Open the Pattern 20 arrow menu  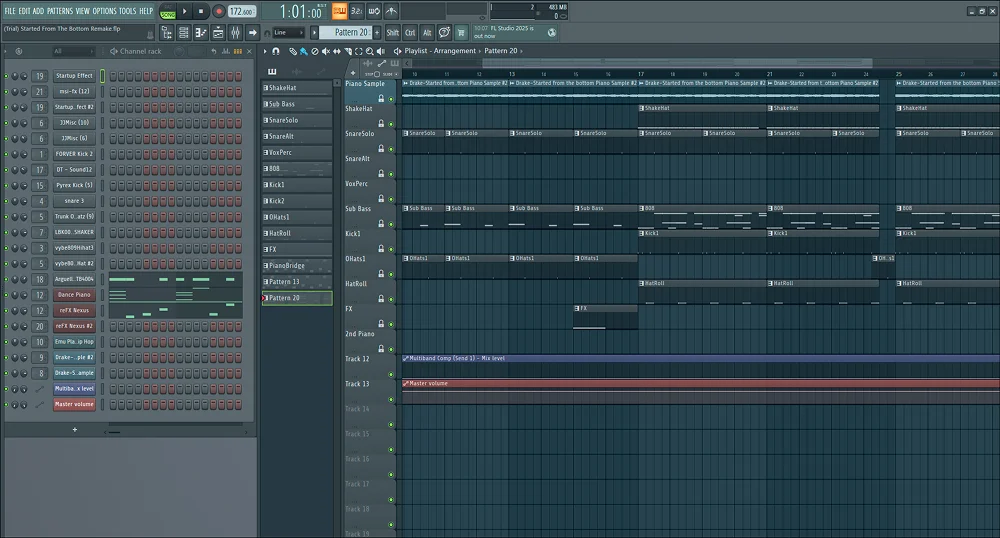click(x=314, y=33)
